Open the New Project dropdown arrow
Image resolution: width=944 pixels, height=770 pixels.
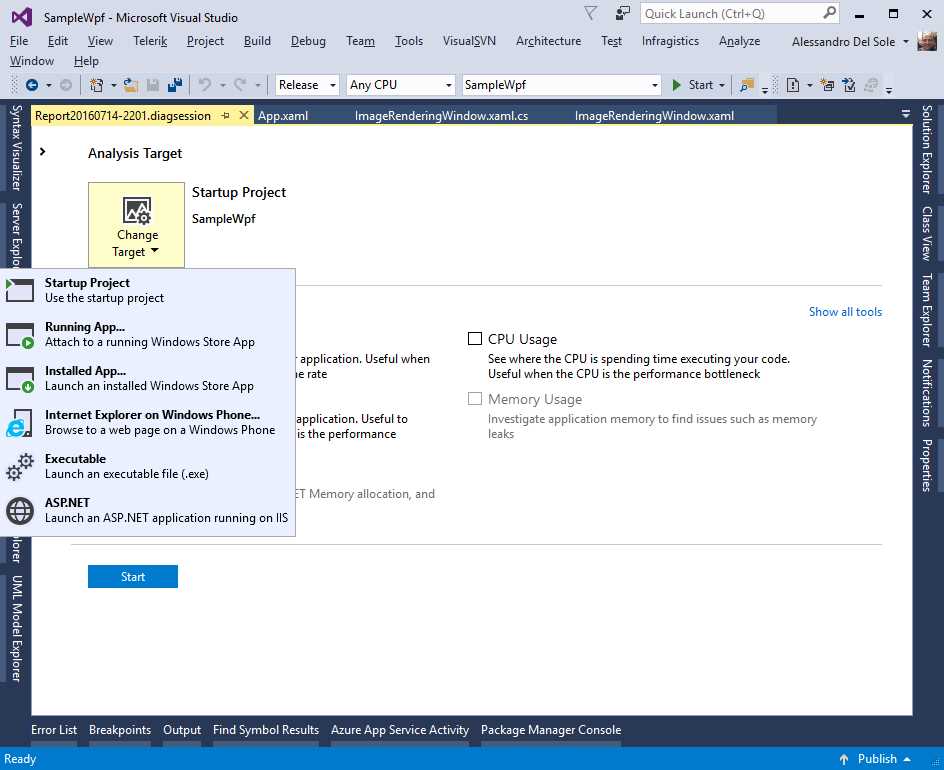click(x=113, y=85)
